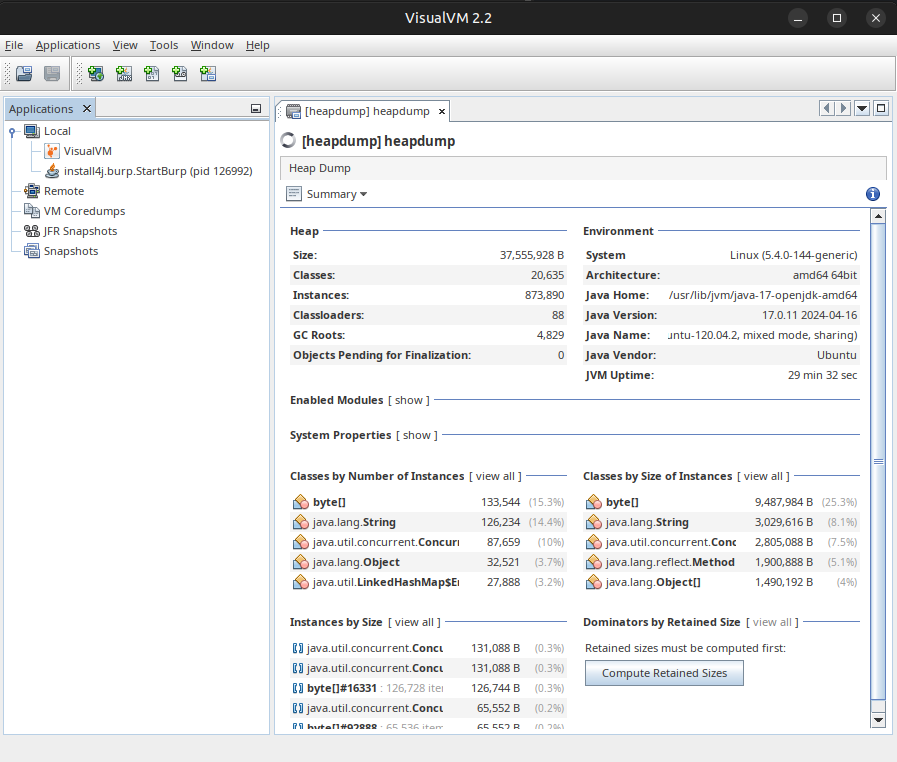The height and width of the screenshot is (762, 897).
Task: Click Compute Retained Sizes button
Action: coord(664,673)
